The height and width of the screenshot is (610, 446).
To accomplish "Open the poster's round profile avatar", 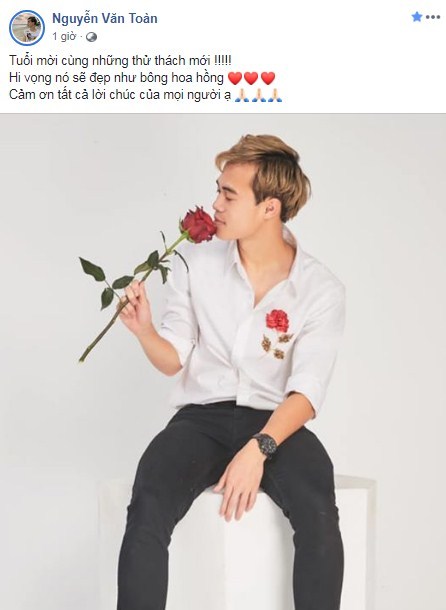I will 27,28.
